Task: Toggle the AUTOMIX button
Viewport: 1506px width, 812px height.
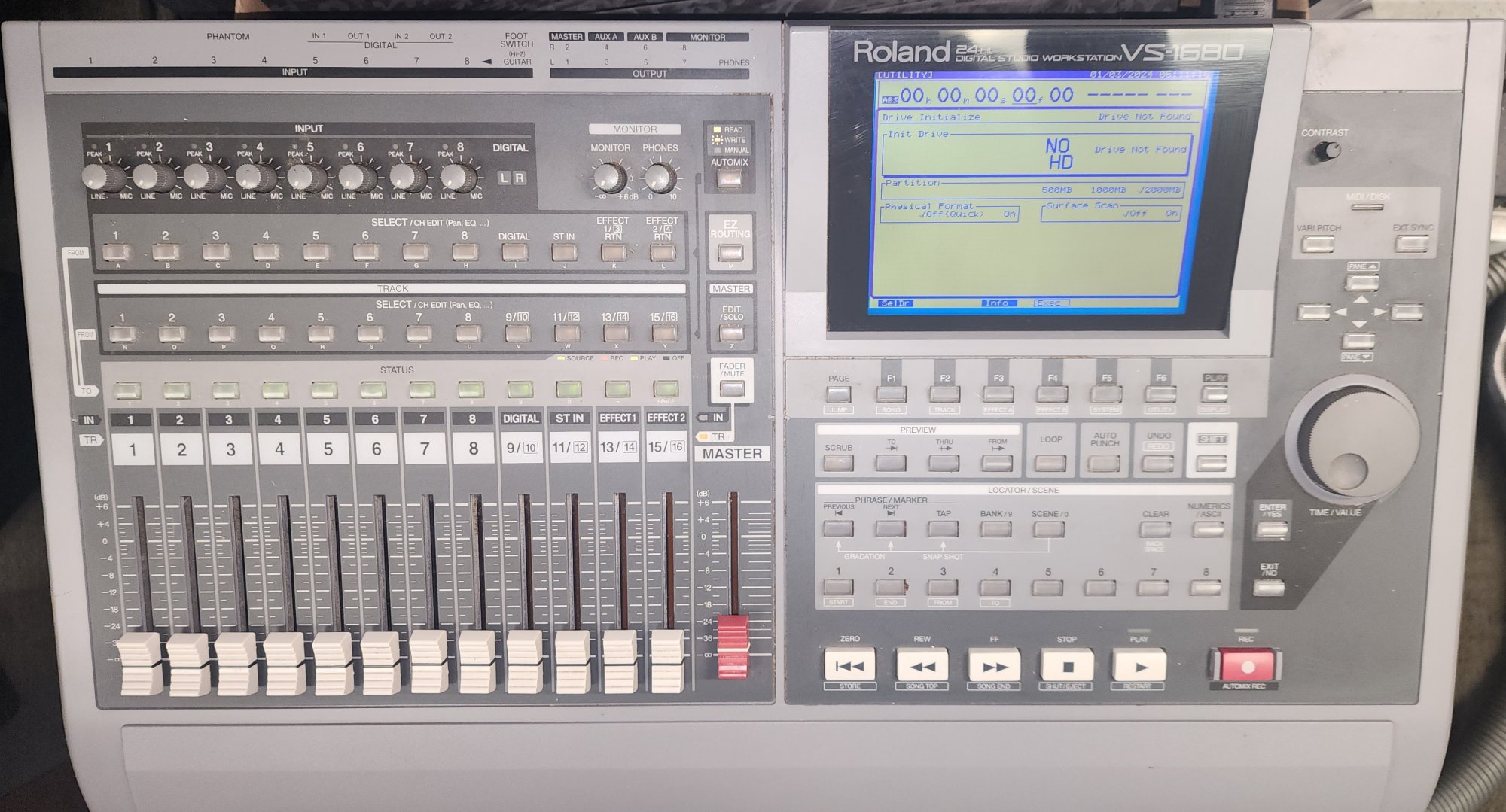Action: [x=729, y=179]
